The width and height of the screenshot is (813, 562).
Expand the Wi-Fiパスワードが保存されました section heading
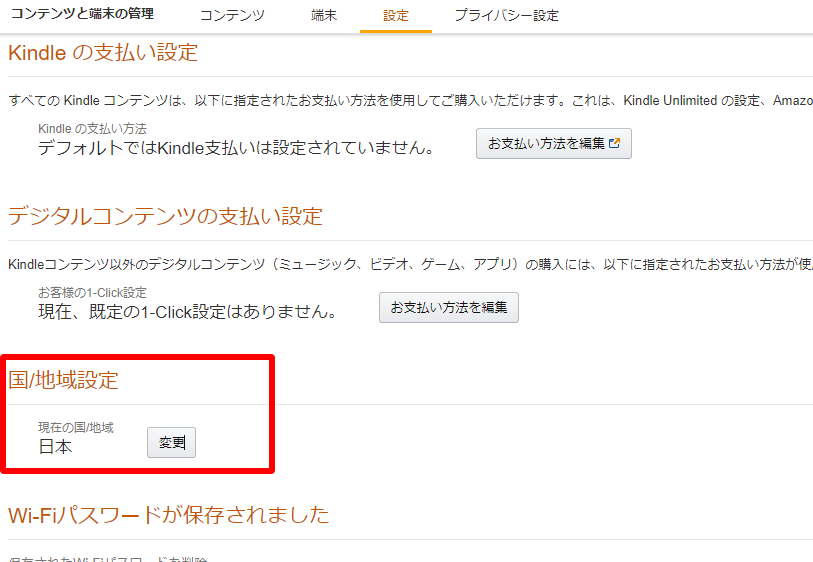[168, 515]
